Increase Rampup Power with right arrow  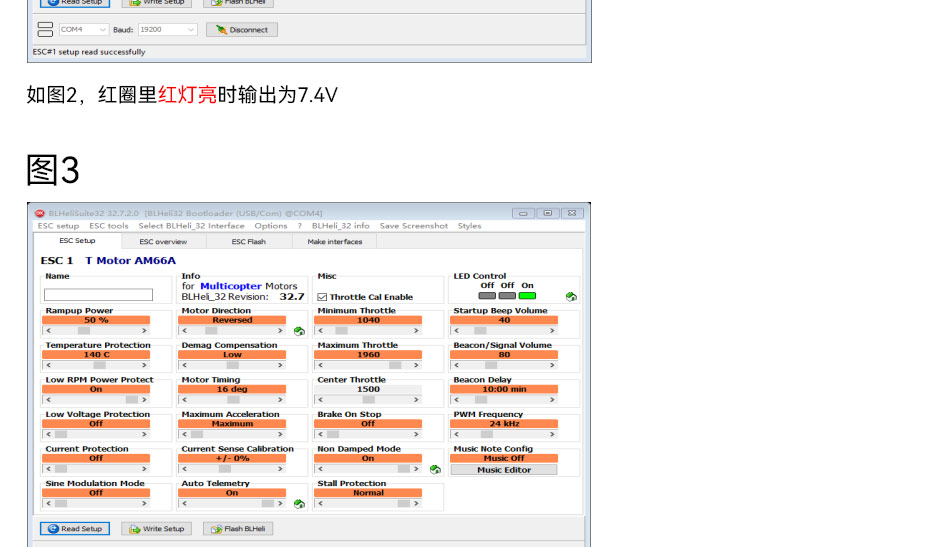click(x=144, y=330)
